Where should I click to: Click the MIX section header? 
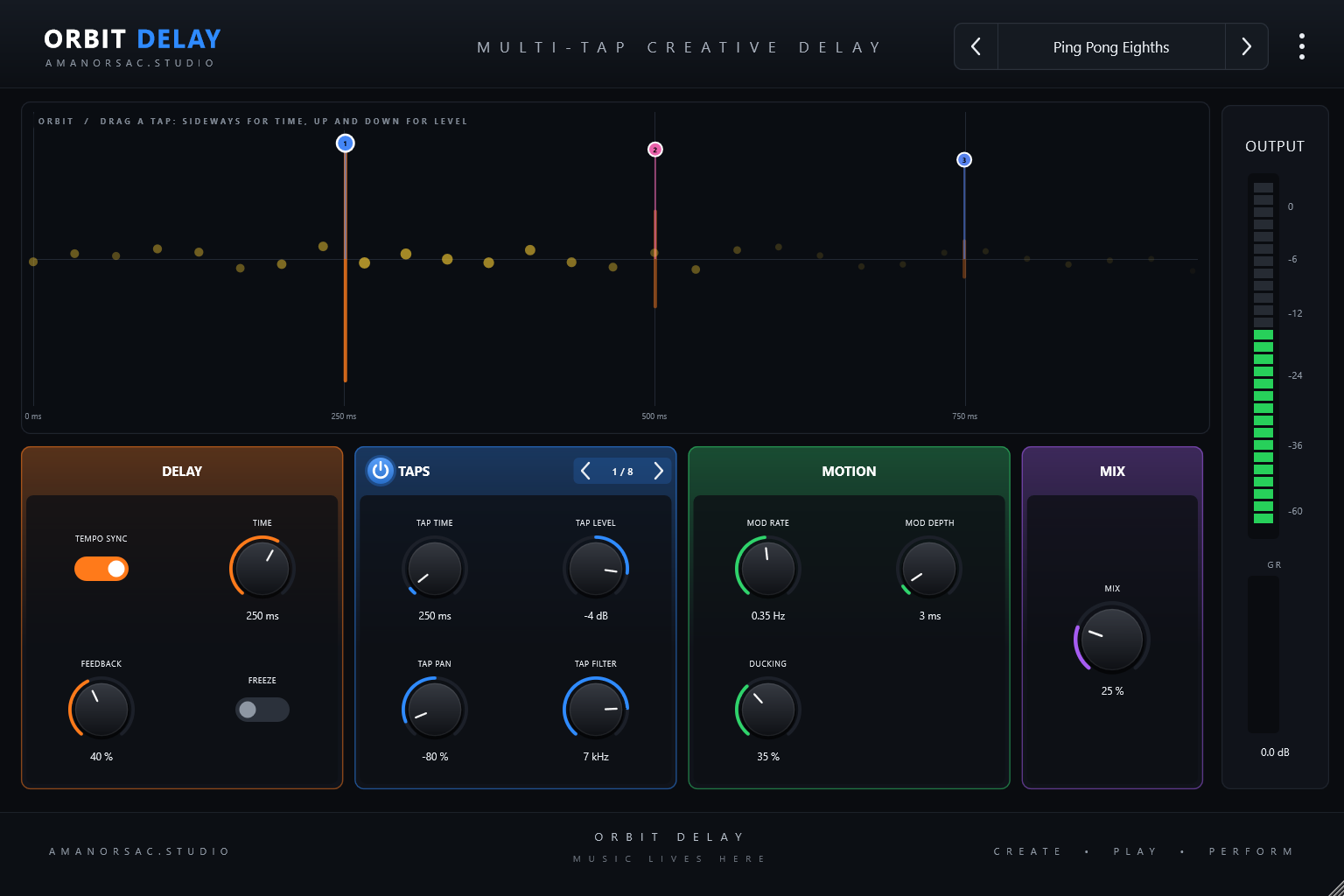(1112, 471)
